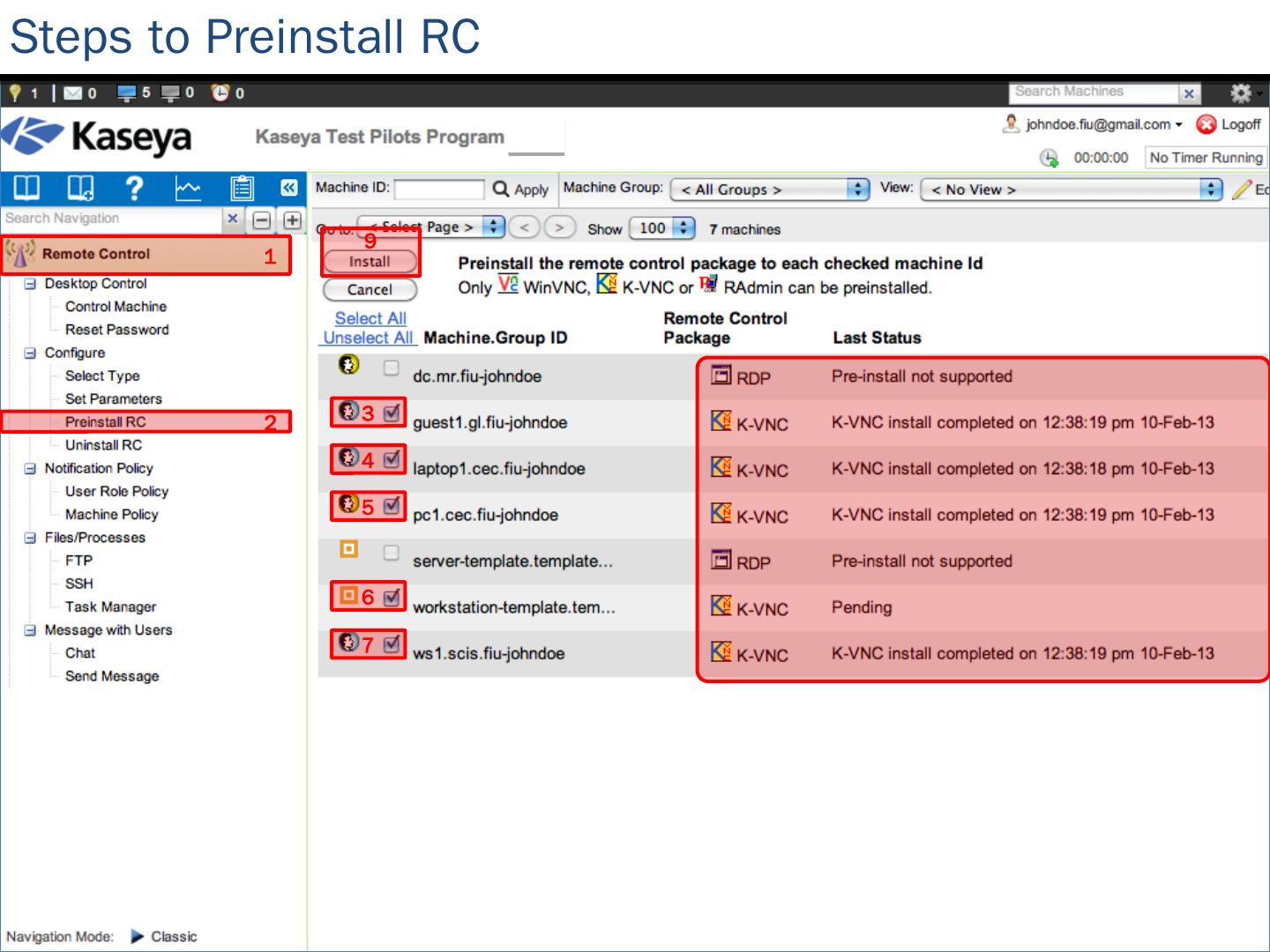Click the RDP package icon for server-template.template
This screenshot has width=1270, height=952.
click(721, 560)
